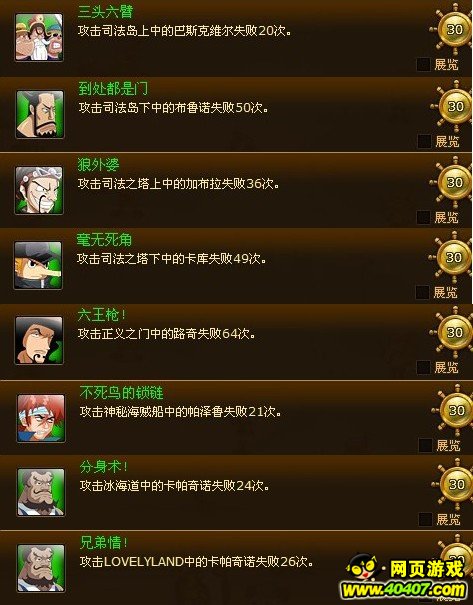
Task: Toggle 展览 checkbox for 分身术!
Action: (x=425, y=519)
